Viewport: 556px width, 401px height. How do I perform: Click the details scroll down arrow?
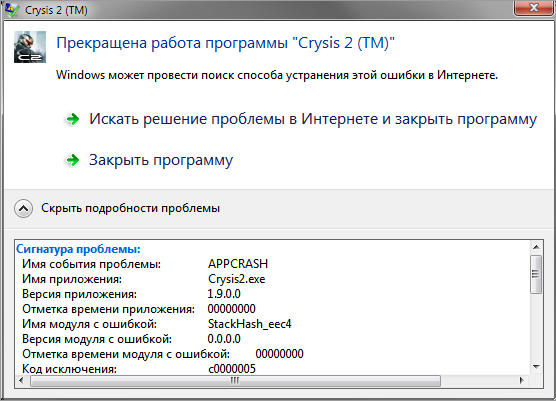click(536, 367)
